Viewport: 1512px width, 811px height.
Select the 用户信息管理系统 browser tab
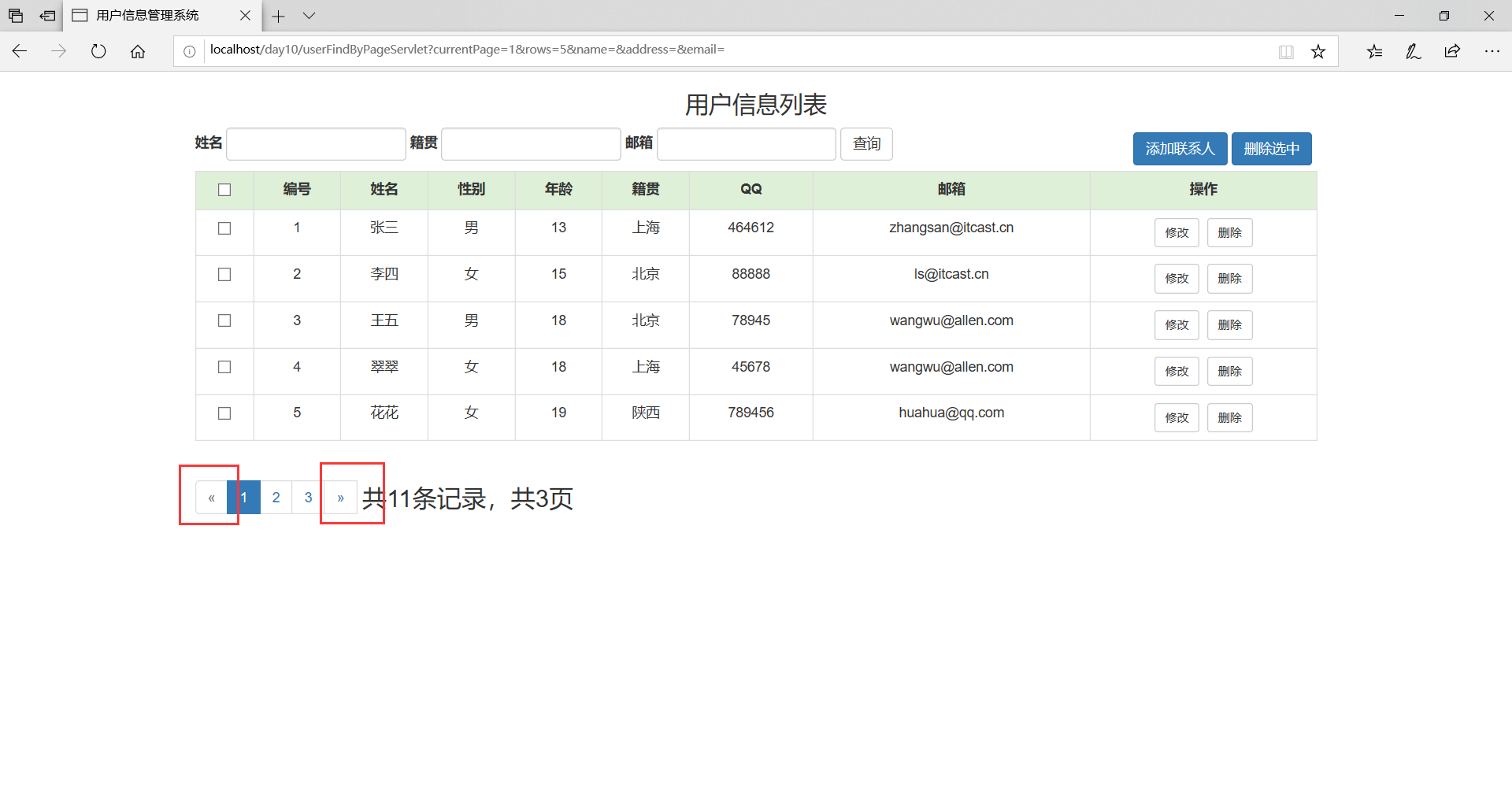[162, 16]
